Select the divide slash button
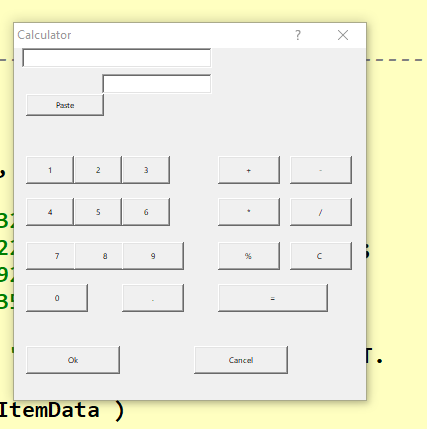Viewport: 427px width, 429px height. point(321,212)
